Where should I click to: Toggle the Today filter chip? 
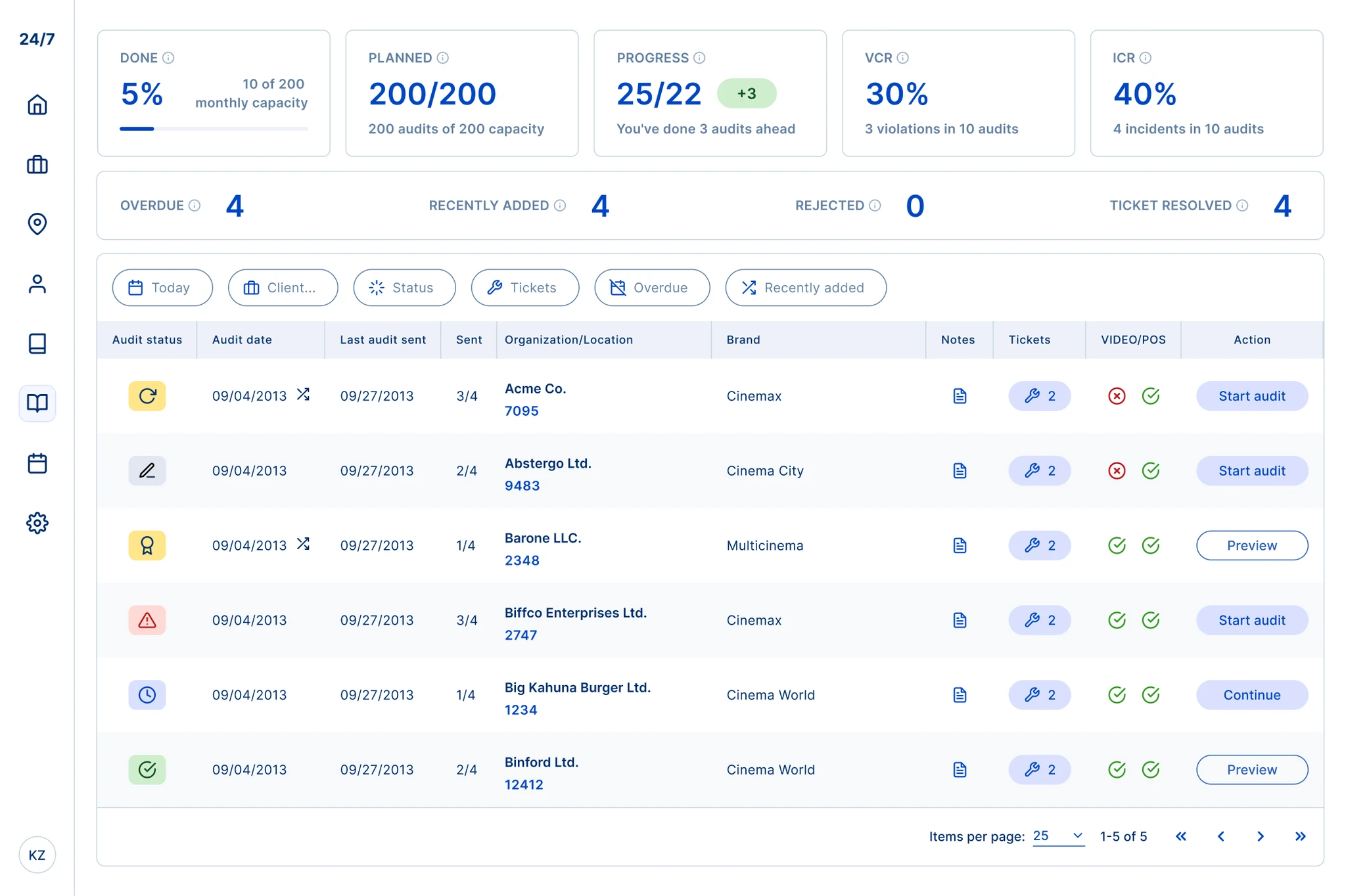162,288
